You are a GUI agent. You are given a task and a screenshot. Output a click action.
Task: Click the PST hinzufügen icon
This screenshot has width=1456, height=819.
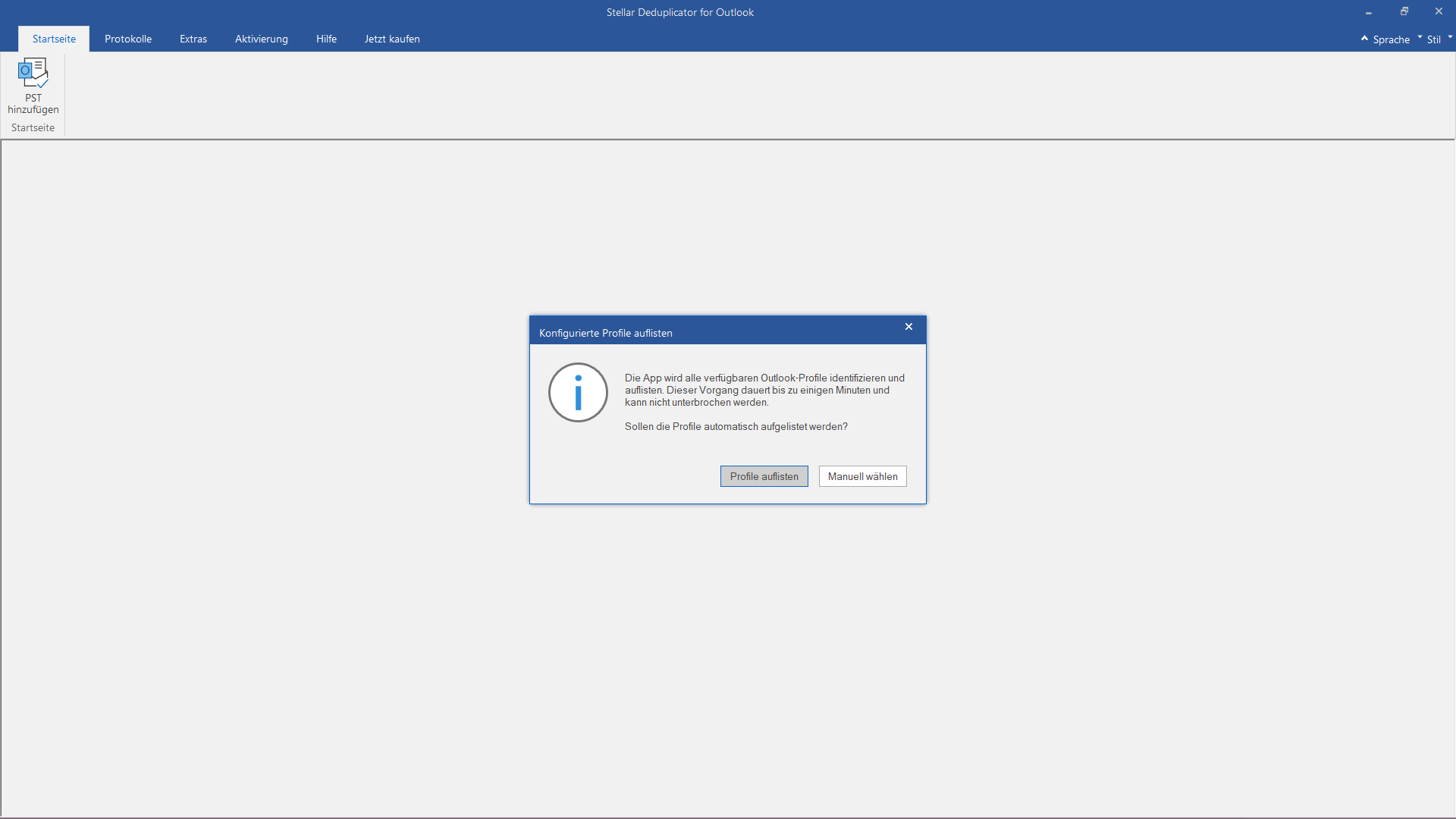33,86
